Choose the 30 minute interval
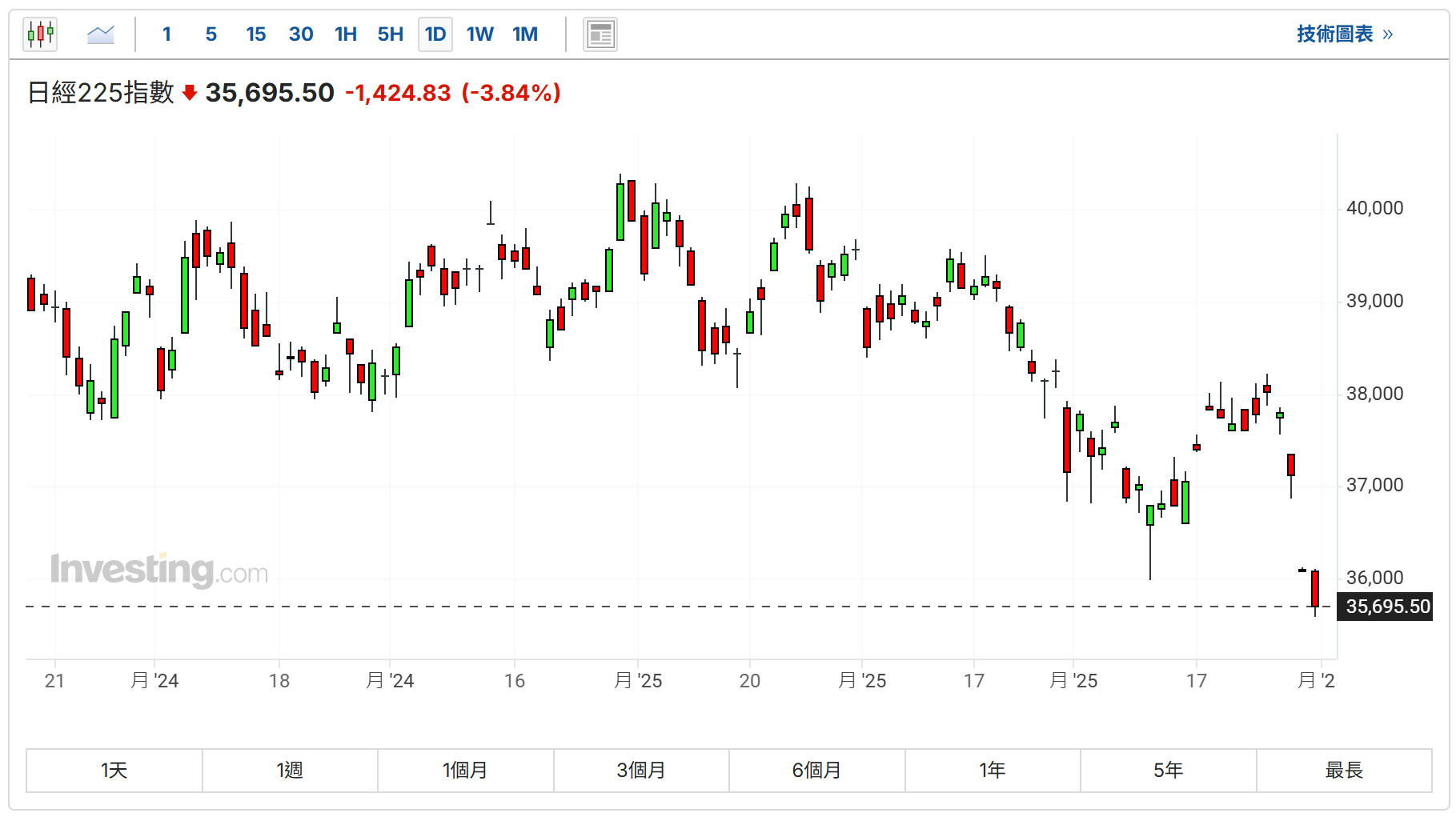Image resolution: width=1456 pixels, height=817 pixels. [301, 34]
